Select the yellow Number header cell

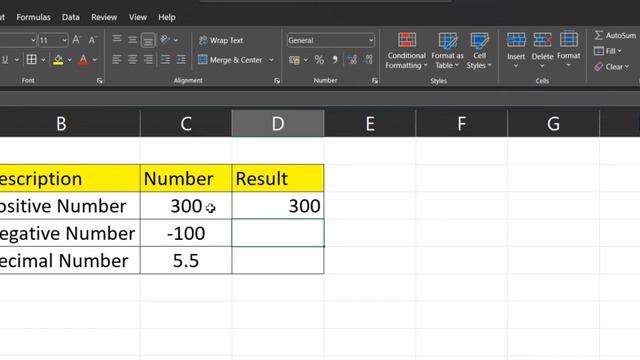tap(186, 178)
